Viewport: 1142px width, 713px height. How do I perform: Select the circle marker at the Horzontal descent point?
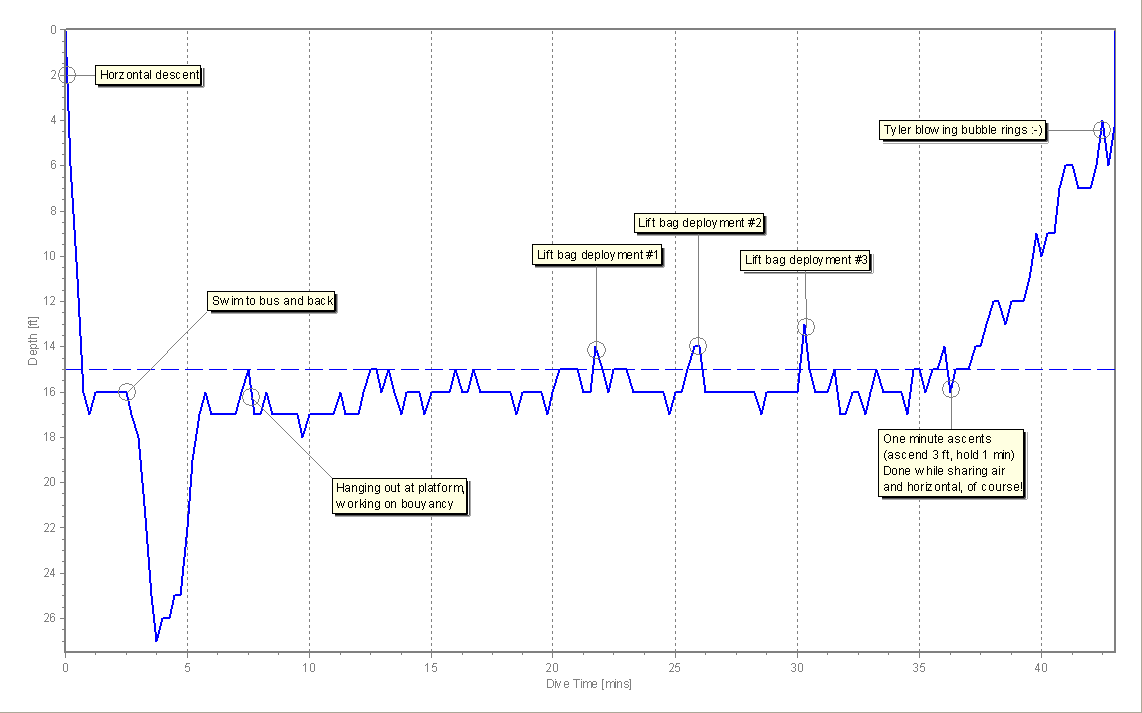coord(66,75)
